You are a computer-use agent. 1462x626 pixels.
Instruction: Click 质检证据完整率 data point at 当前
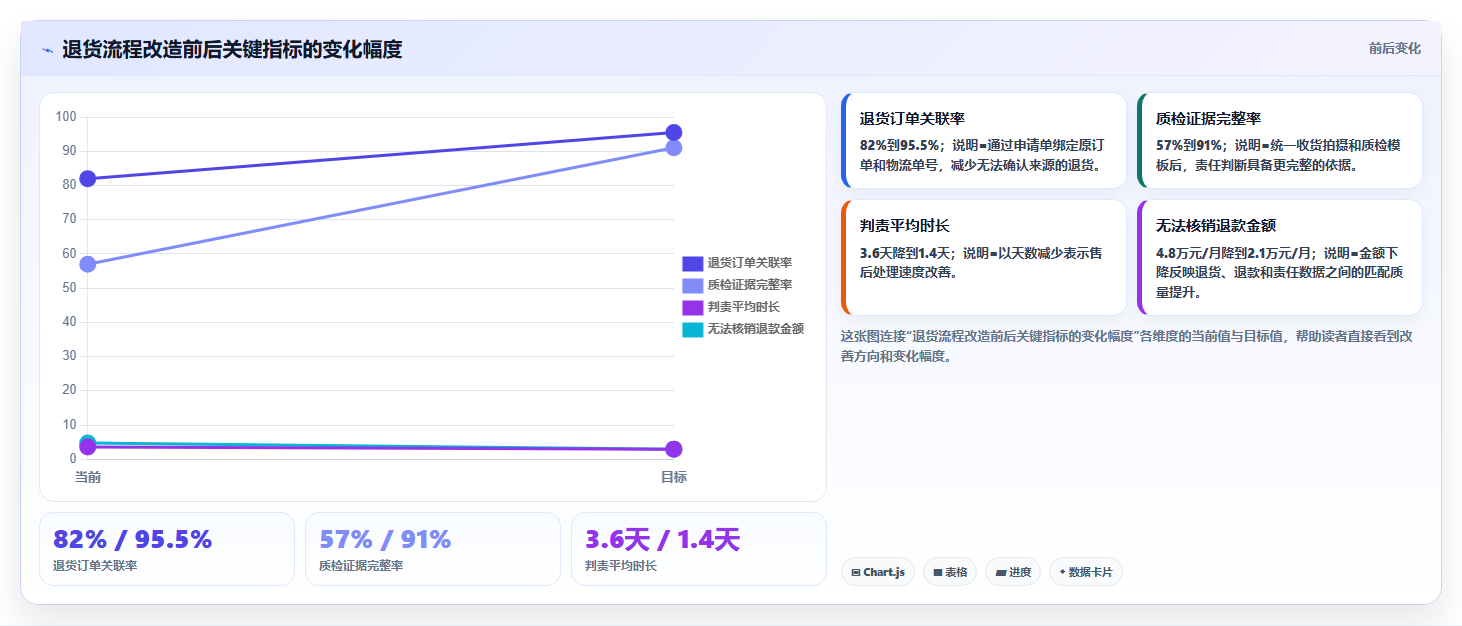[x=88, y=264]
